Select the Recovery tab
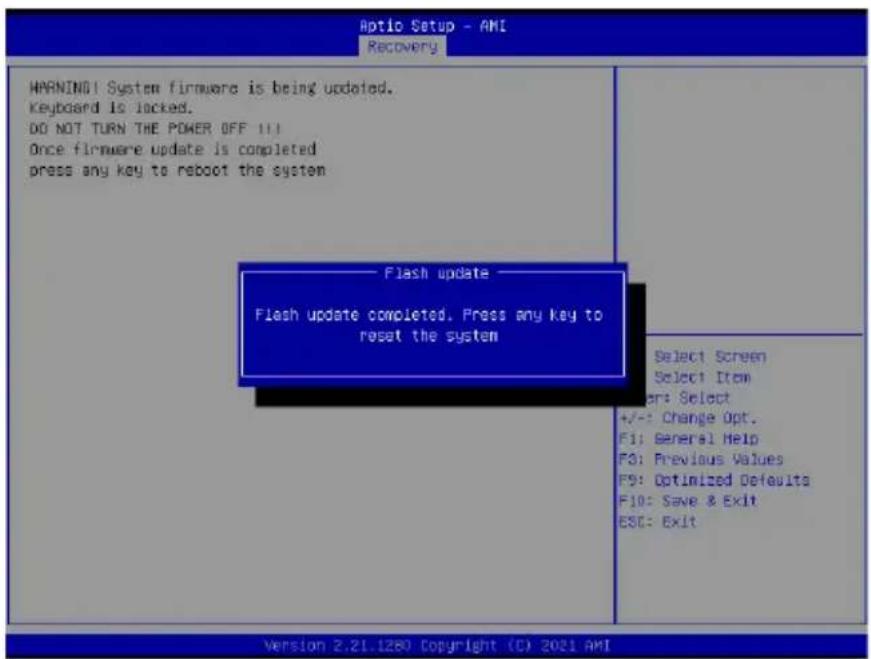The image size is (871, 659). pos(403,47)
